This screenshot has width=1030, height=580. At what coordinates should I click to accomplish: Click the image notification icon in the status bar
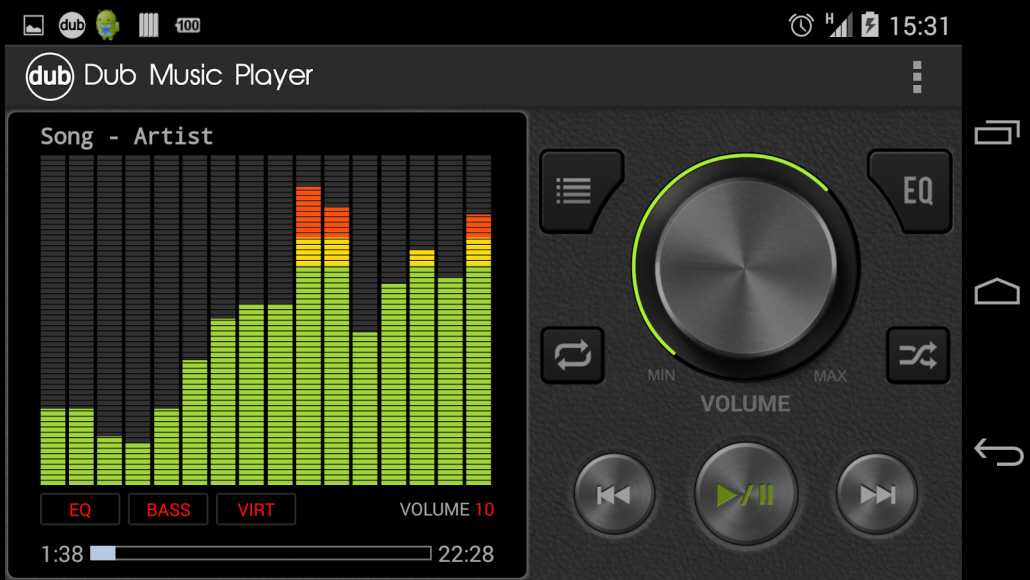pos(34,26)
